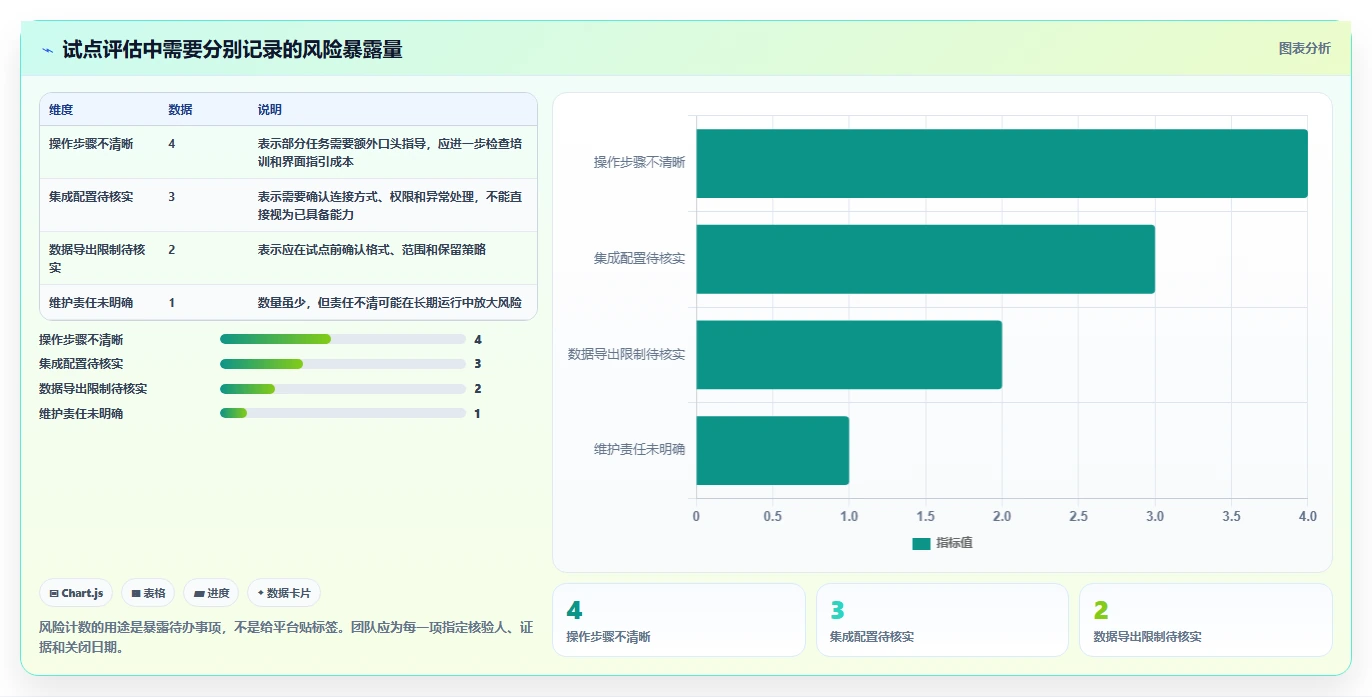This screenshot has height=697, width=1372.
Task: Click the 指标值 legend text
Action: click(954, 543)
